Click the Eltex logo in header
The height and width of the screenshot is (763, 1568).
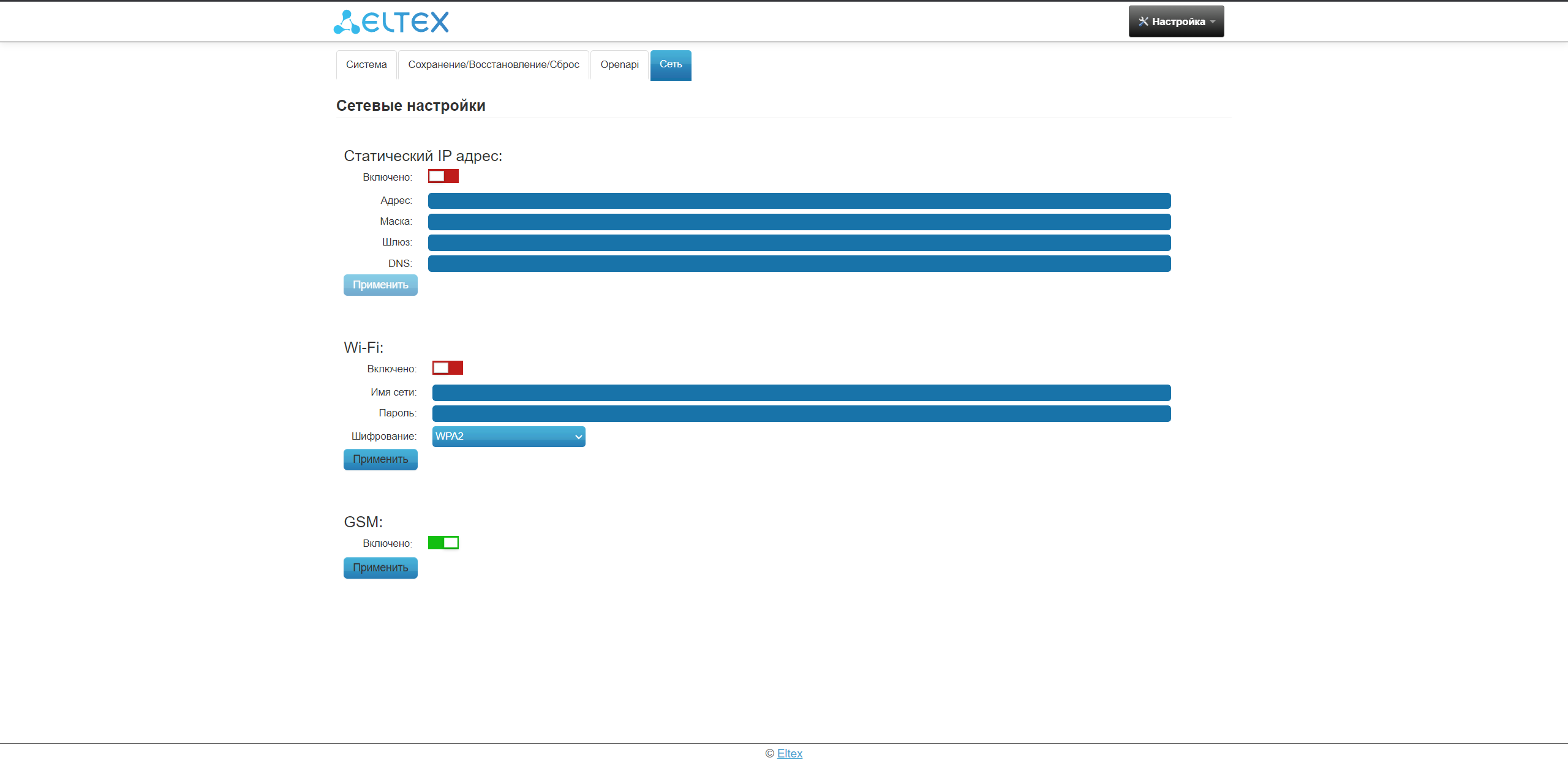click(x=391, y=22)
